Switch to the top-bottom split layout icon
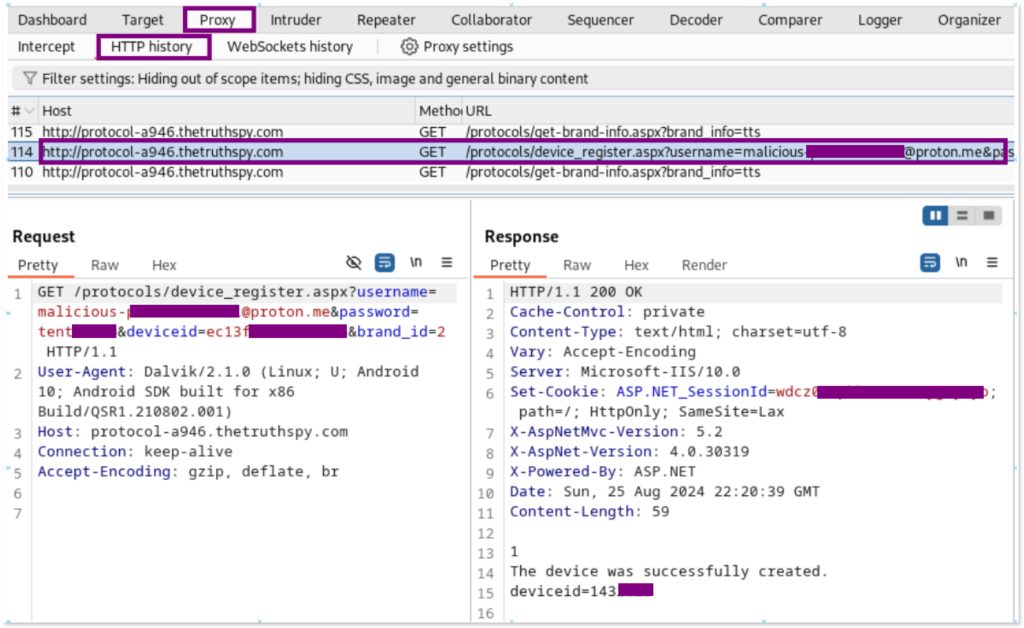Image resolution: width=1024 pixels, height=628 pixels. (x=962, y=215)
